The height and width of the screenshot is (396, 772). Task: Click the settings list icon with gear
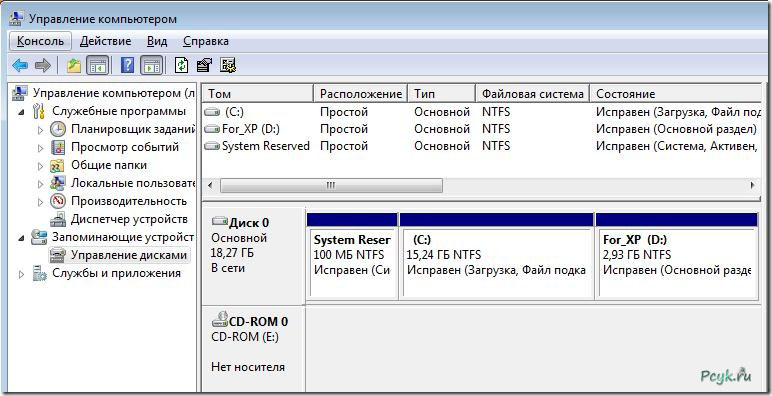228,65
